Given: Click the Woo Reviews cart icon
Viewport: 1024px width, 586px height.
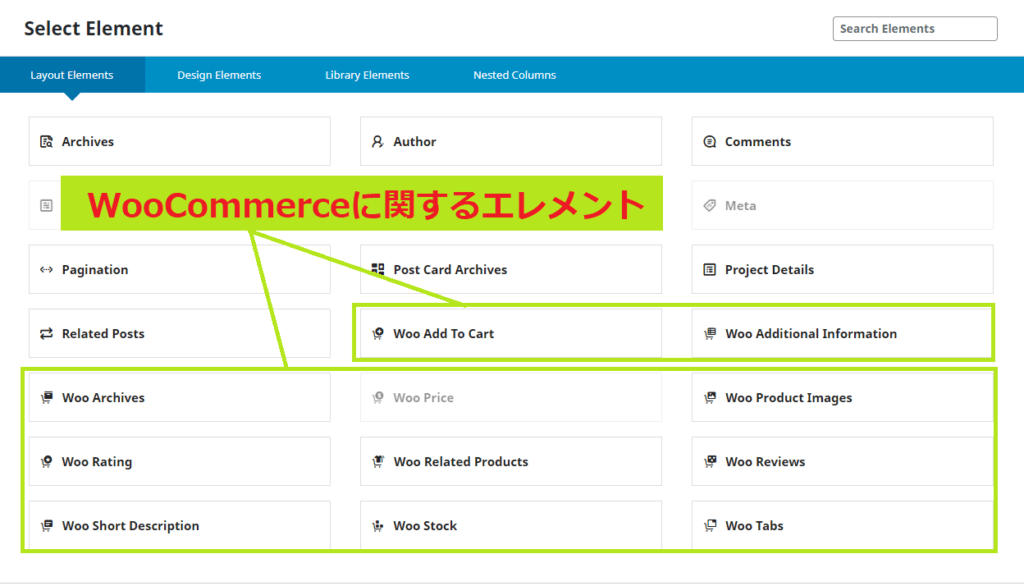Looking at the screenshot, I should point(709,462).
